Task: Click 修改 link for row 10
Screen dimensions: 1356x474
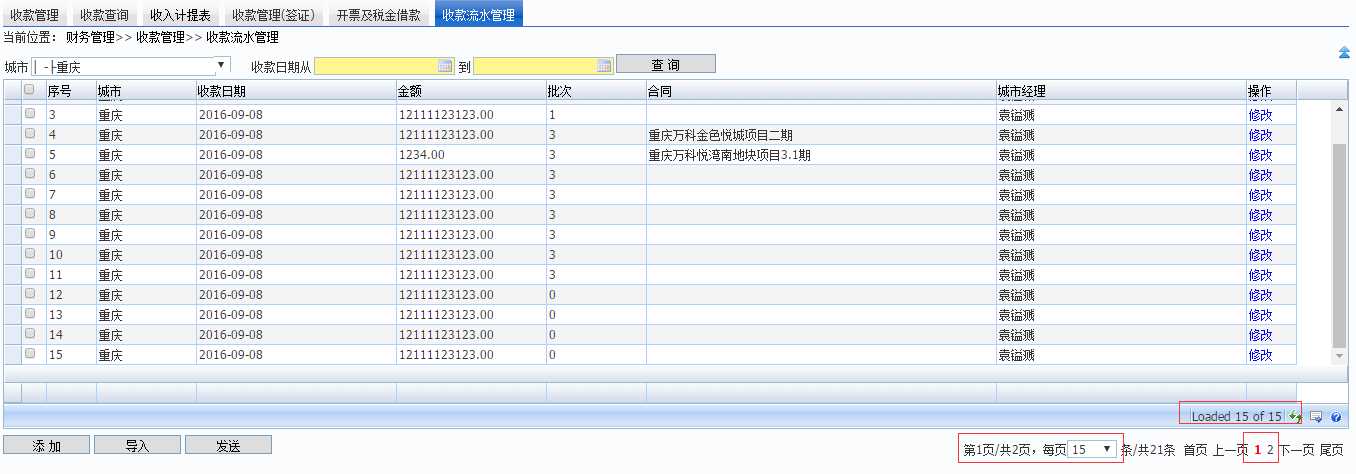Action: (1260, 255)
